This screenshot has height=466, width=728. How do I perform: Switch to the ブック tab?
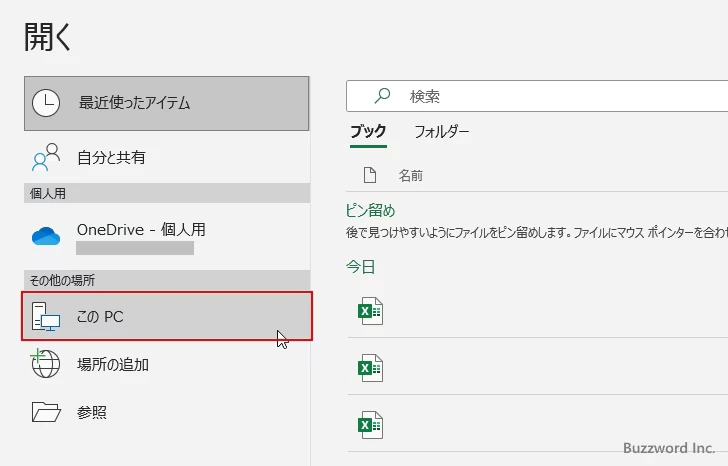pos(368,132)
